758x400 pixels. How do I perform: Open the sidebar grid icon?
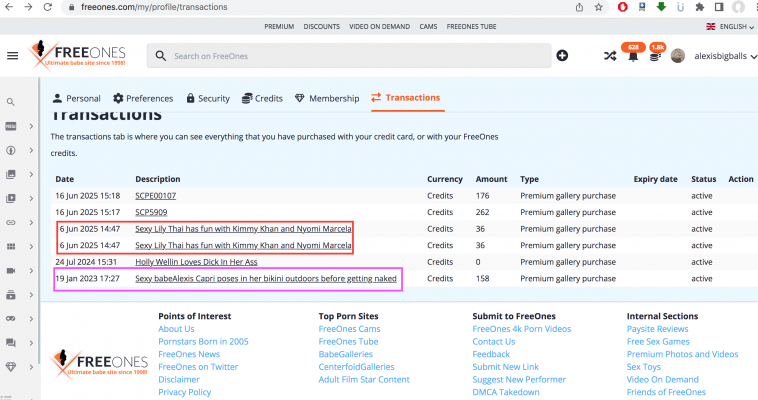(11, 247)
